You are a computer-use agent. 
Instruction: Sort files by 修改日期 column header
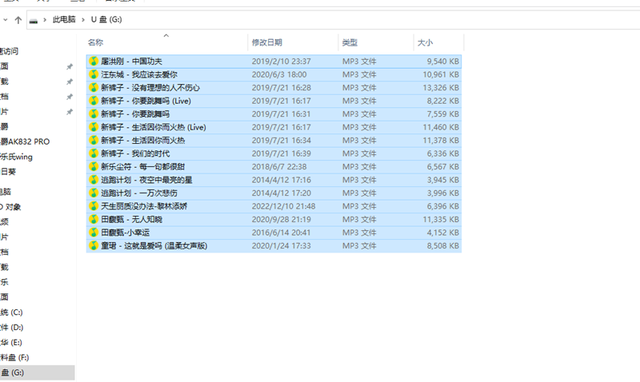pos(267,42)
